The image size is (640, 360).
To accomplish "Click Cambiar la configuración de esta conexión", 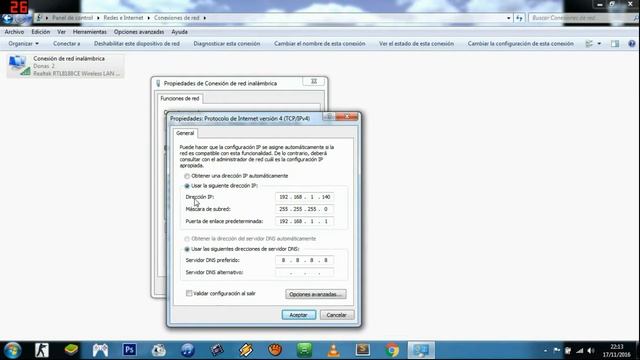I will click(x=520, y=44).
